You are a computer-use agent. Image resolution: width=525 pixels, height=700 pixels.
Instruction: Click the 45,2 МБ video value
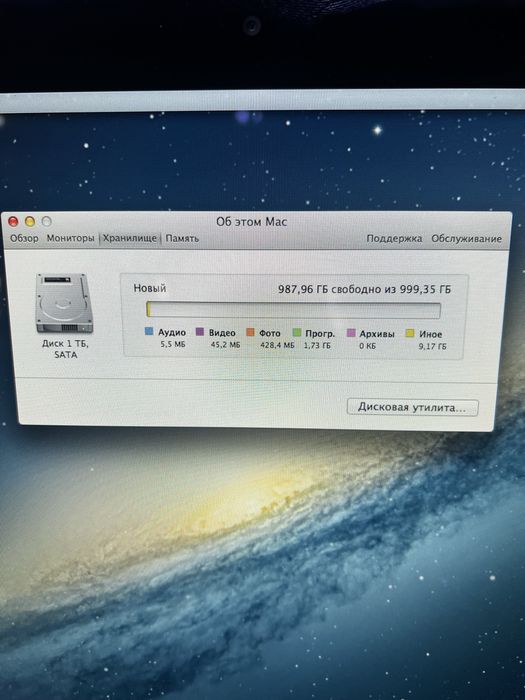coord(225,345)
